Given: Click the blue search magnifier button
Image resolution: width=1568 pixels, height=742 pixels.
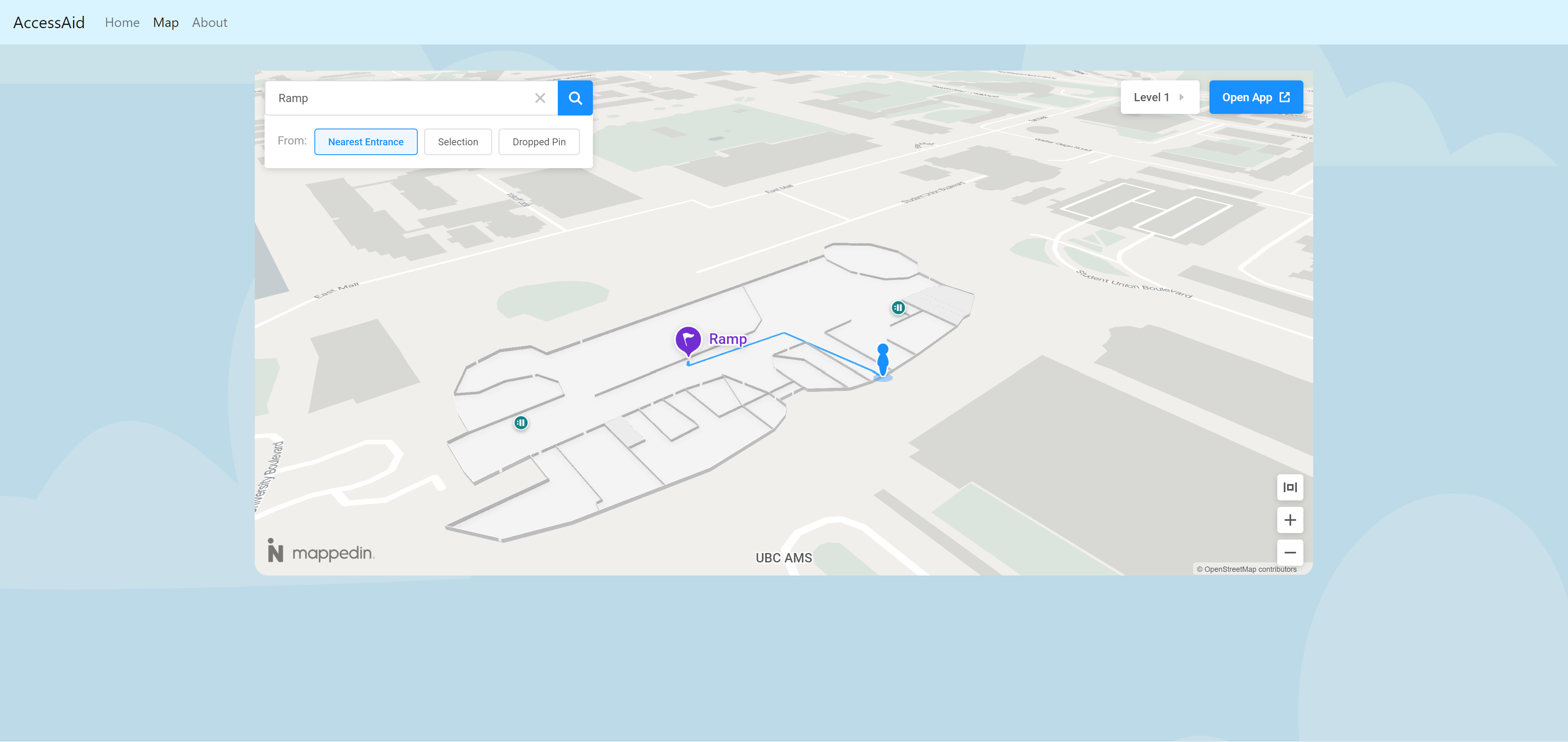Looking at the screenshot, I should coord(575,98).
